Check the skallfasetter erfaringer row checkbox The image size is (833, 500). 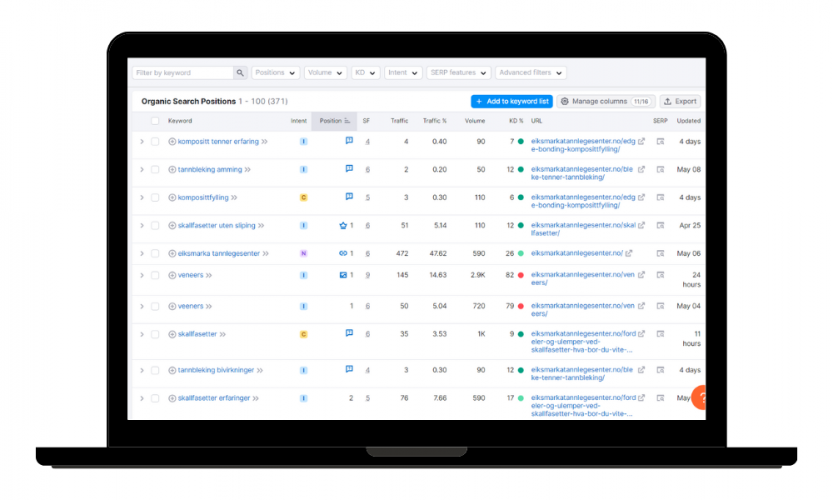[155, 398]
